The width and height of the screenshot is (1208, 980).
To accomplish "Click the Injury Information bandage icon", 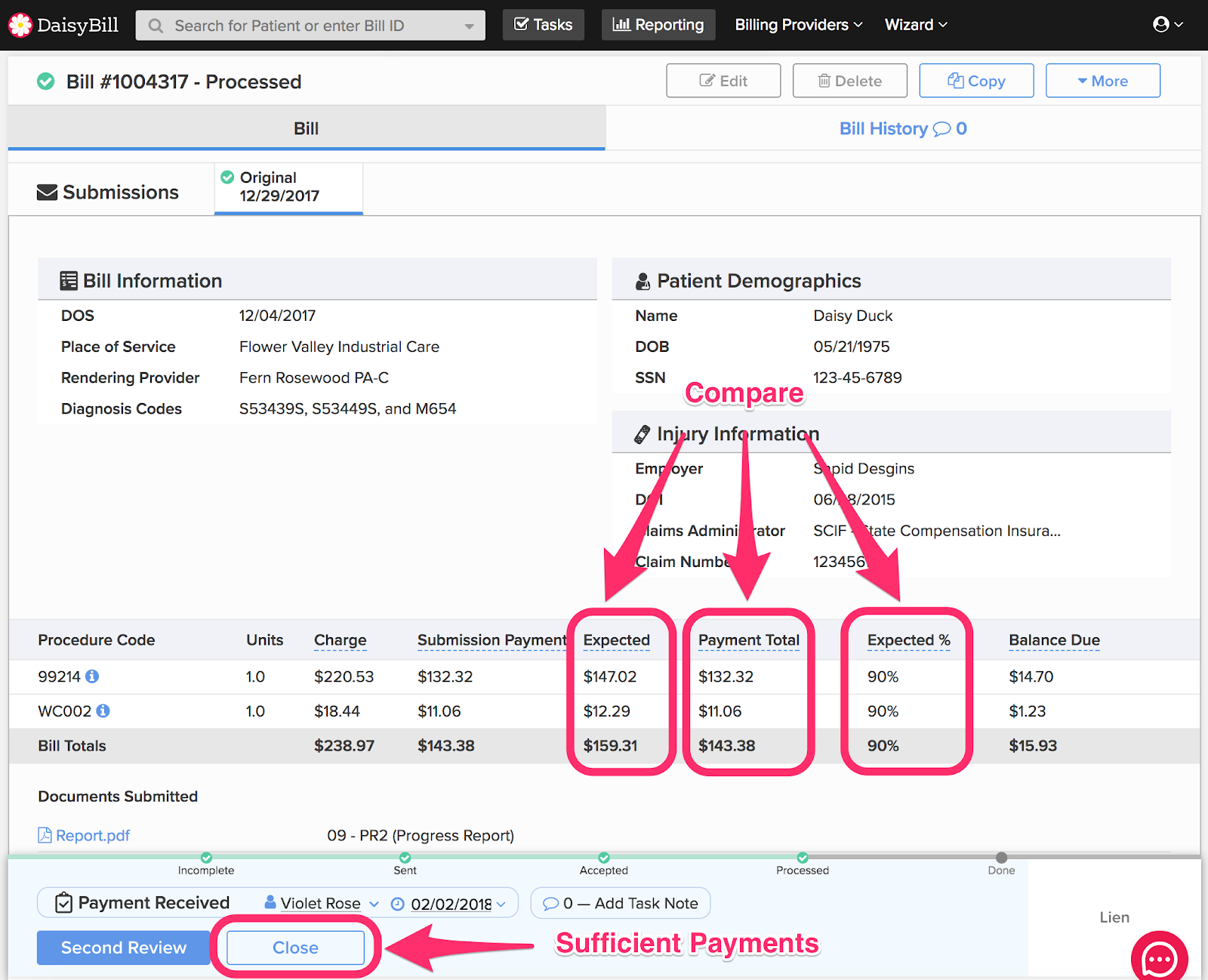I will pos(643,434).
